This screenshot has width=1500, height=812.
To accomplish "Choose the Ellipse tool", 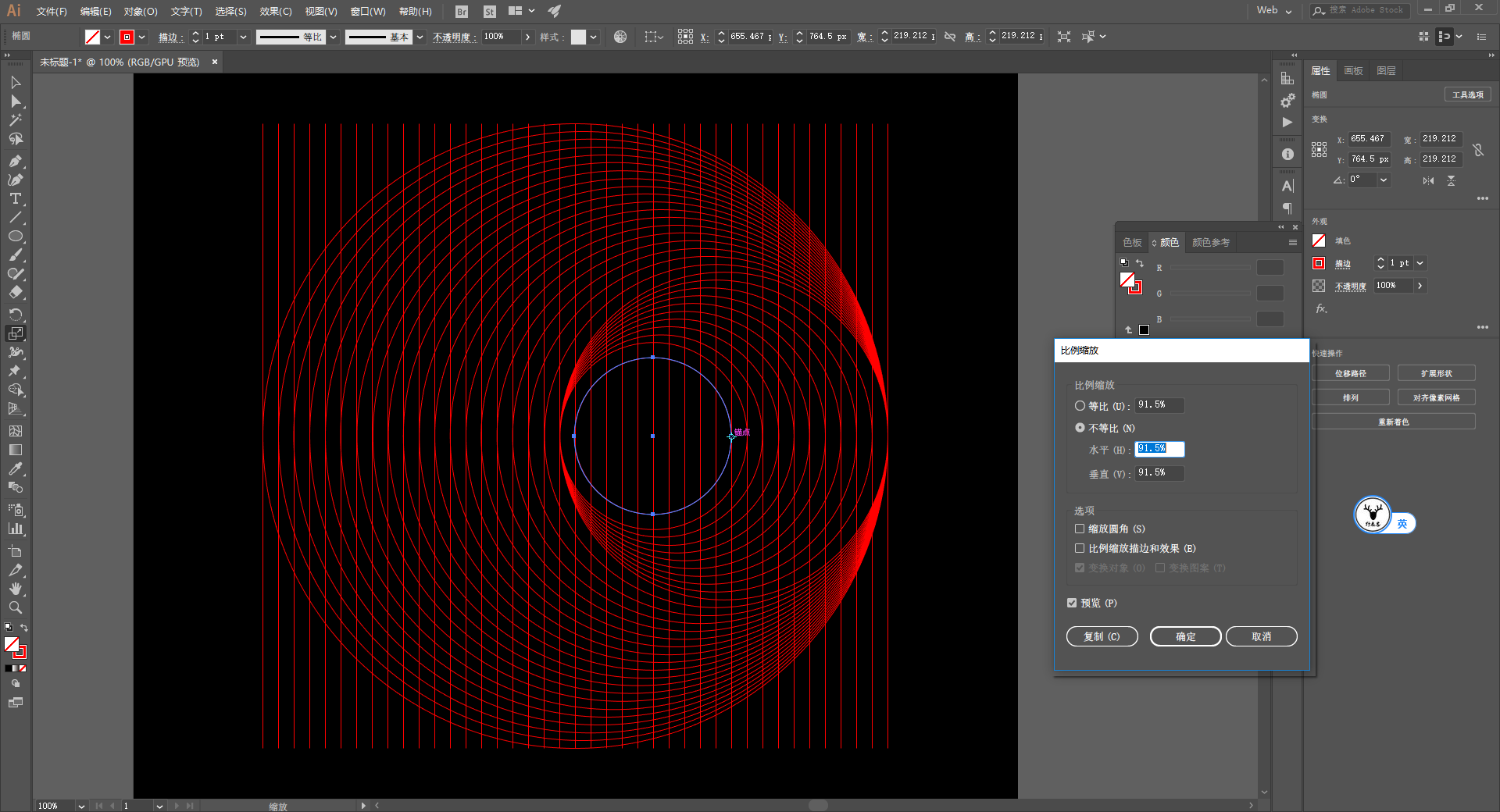I will pos(15,237).
